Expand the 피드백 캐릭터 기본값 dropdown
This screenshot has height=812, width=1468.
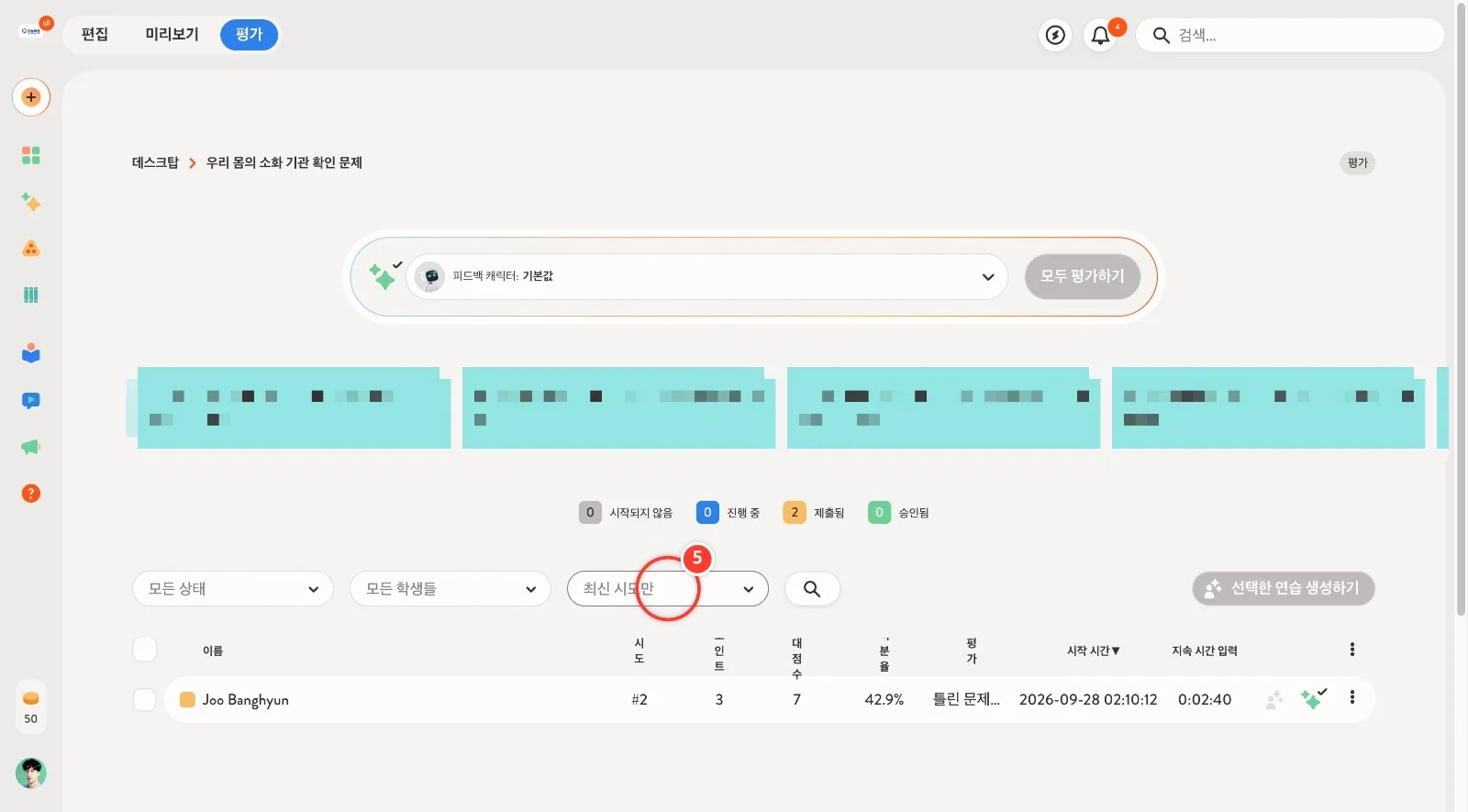[x=706, y=276]
